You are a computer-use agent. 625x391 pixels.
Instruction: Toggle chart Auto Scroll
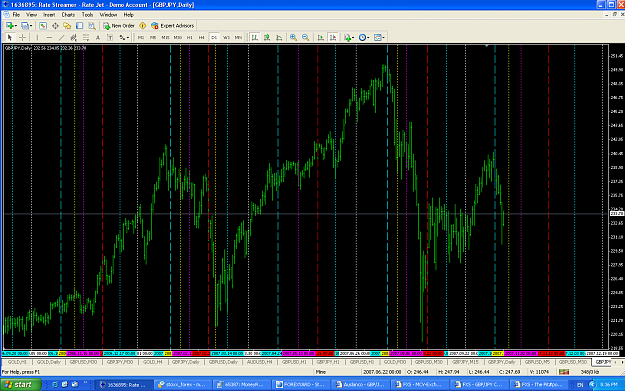click(x=320, y=37)
